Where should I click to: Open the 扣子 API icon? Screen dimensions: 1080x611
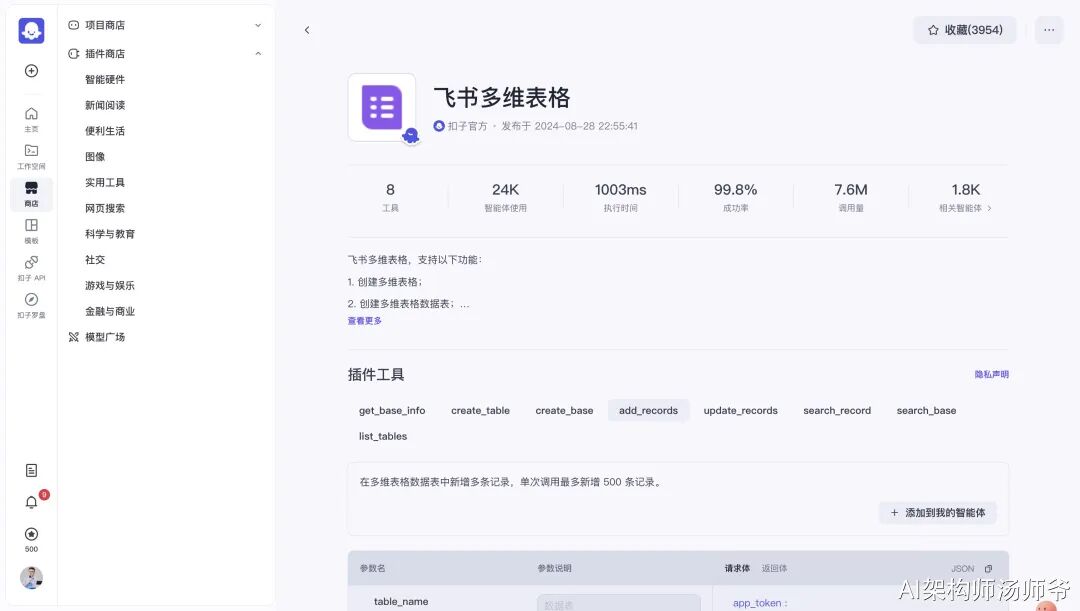(31, 268)
